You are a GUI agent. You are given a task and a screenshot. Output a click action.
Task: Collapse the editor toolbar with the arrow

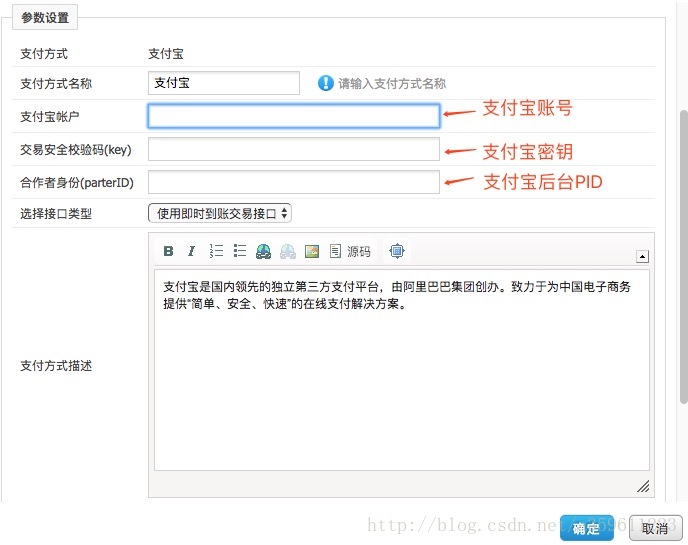click(x=642, y=256)
